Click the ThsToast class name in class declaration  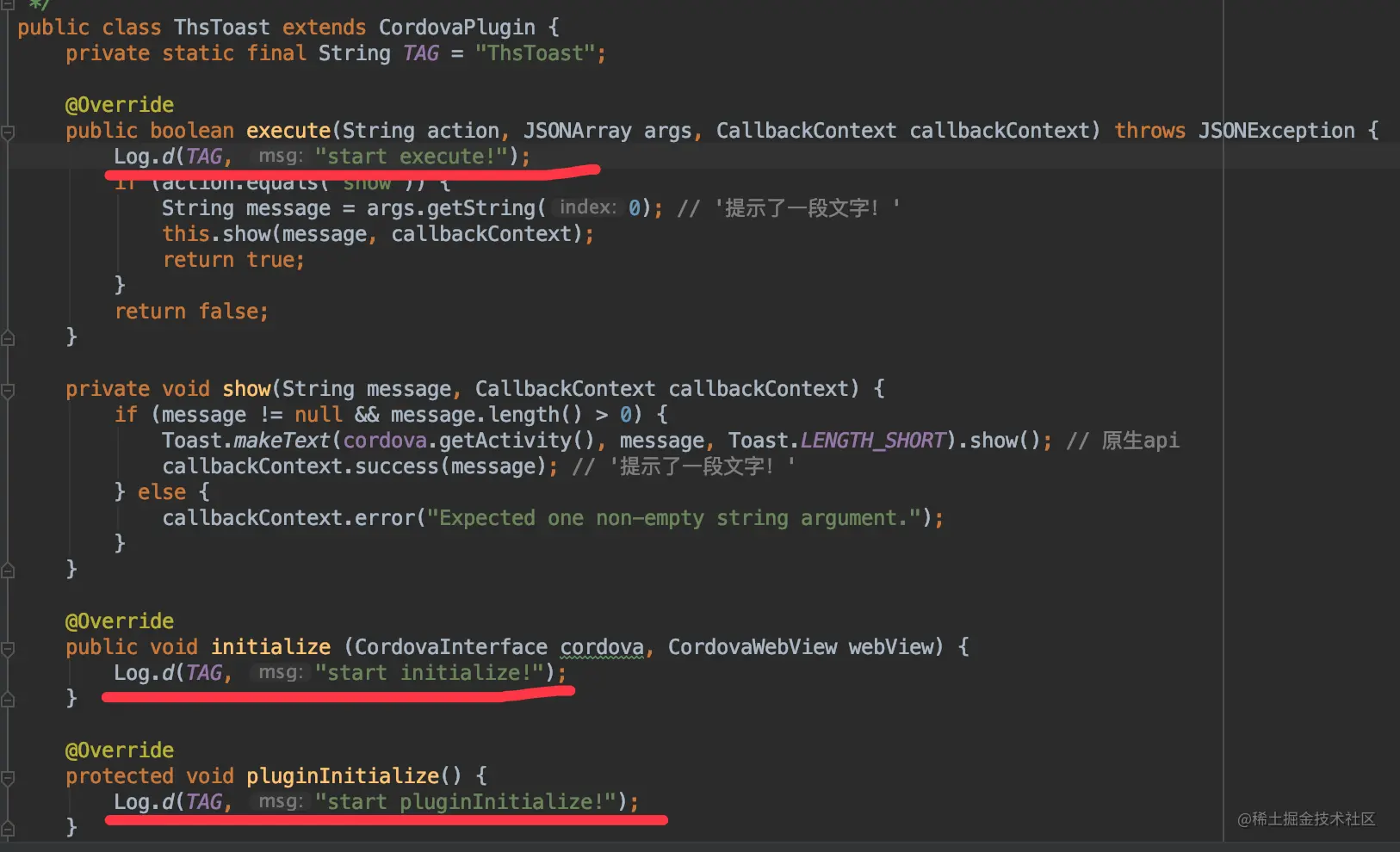[221, 28]
